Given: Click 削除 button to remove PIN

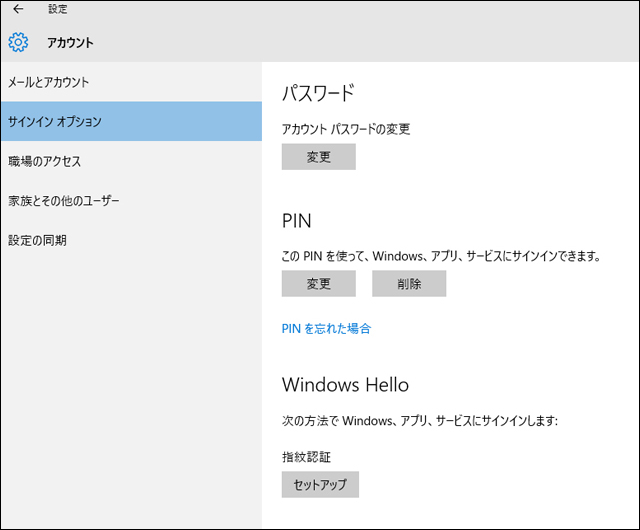Looking at the screenshot, I should click(408, 284).
